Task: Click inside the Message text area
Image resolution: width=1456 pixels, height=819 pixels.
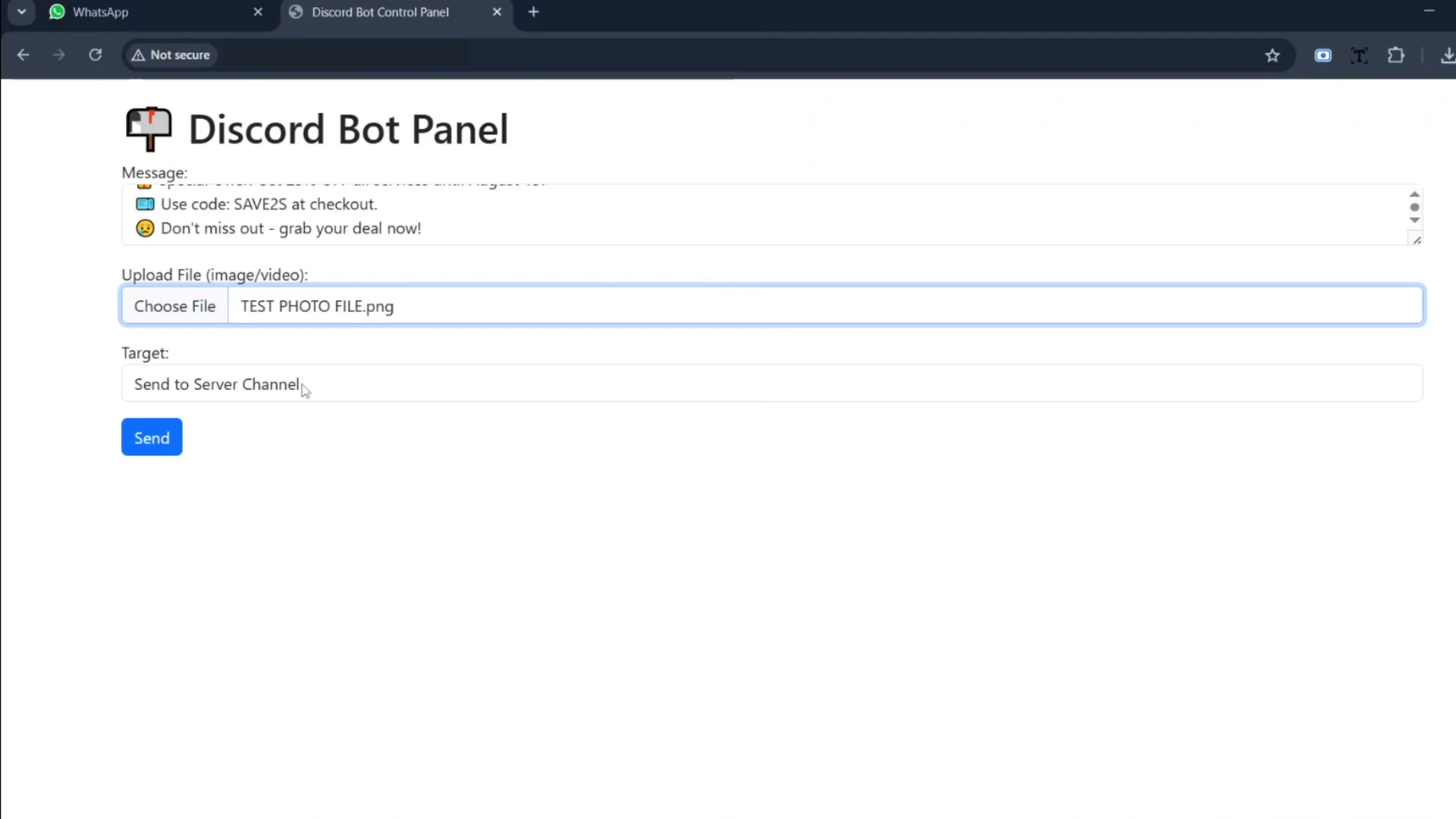Action: [x=758, y=216]
